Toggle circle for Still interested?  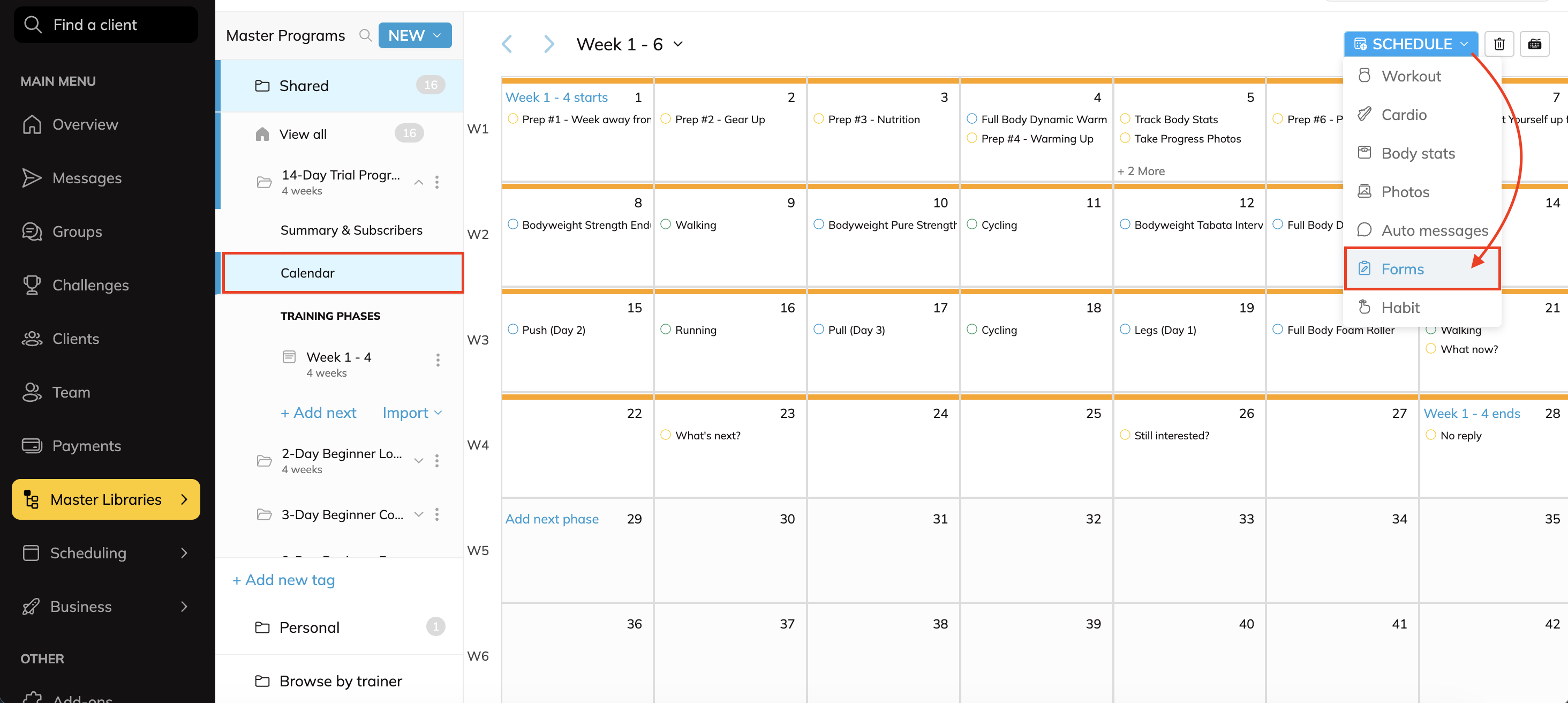tap(1125, 435)
